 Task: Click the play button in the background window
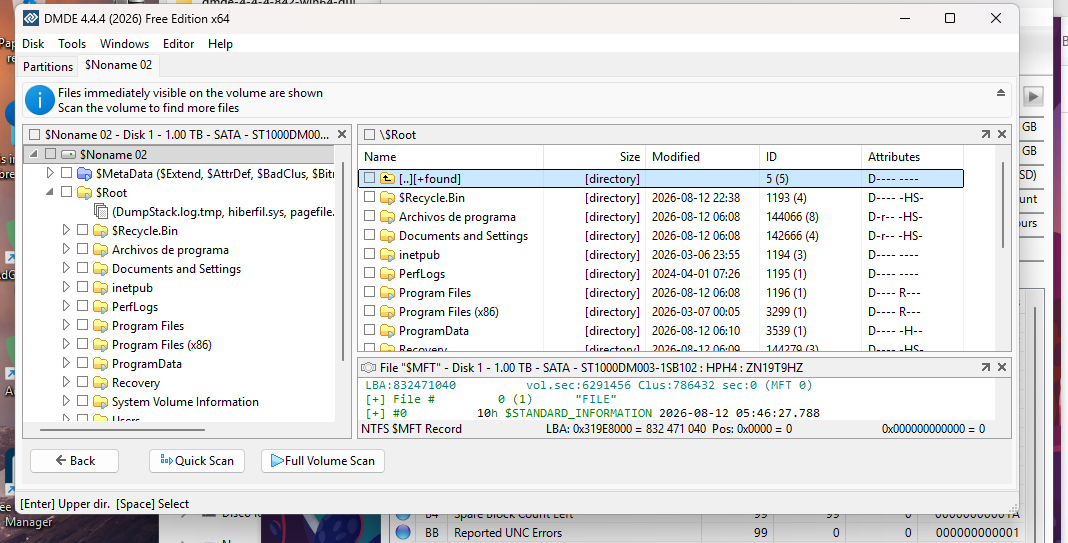[x=1033, y=97]
